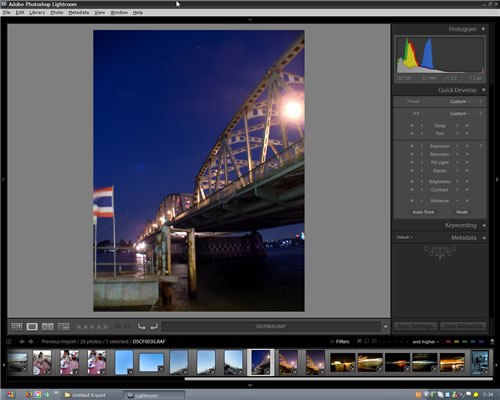Expand the Keywording panel

coord(484,225)
